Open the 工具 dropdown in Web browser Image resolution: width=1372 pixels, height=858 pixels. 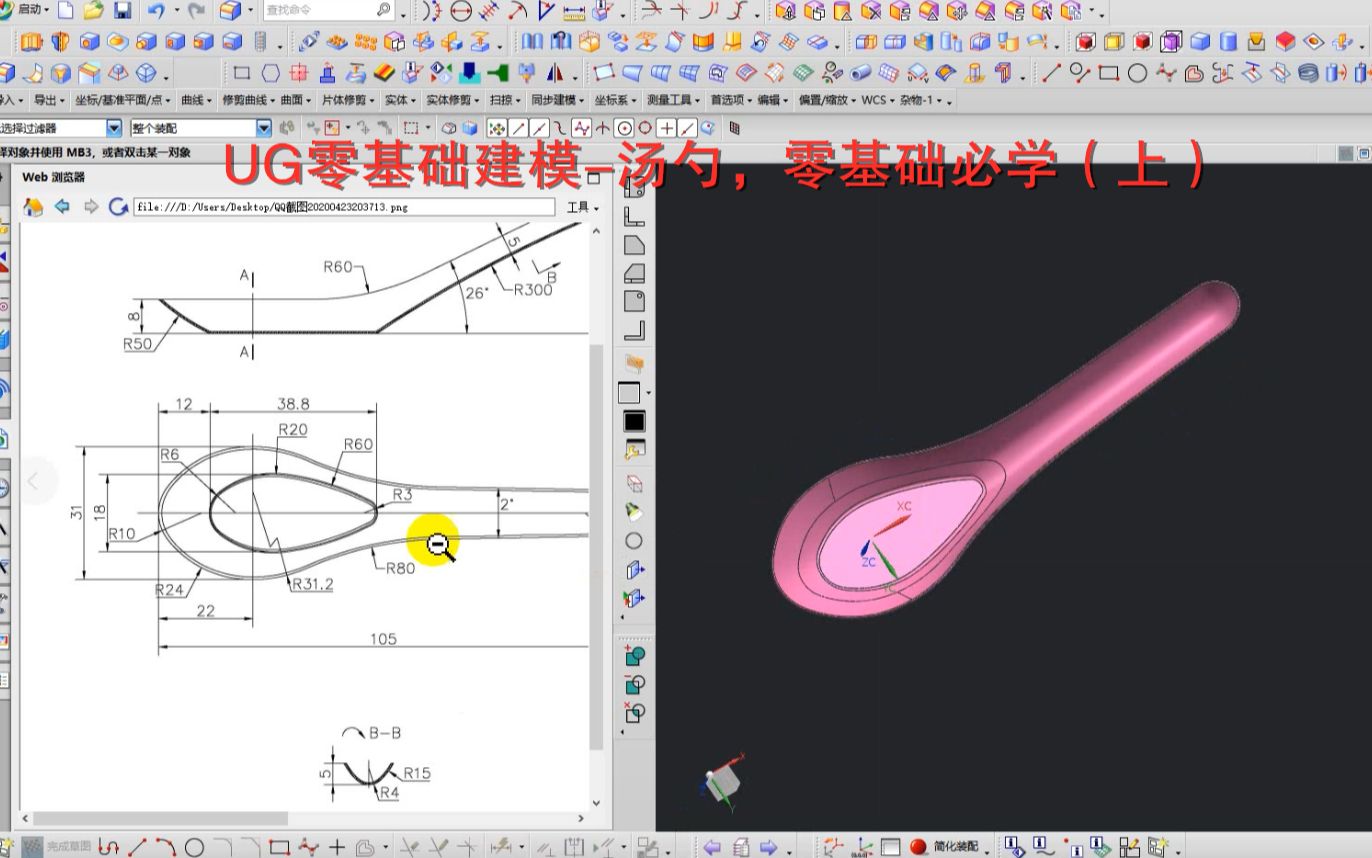[x=582, y=207]
